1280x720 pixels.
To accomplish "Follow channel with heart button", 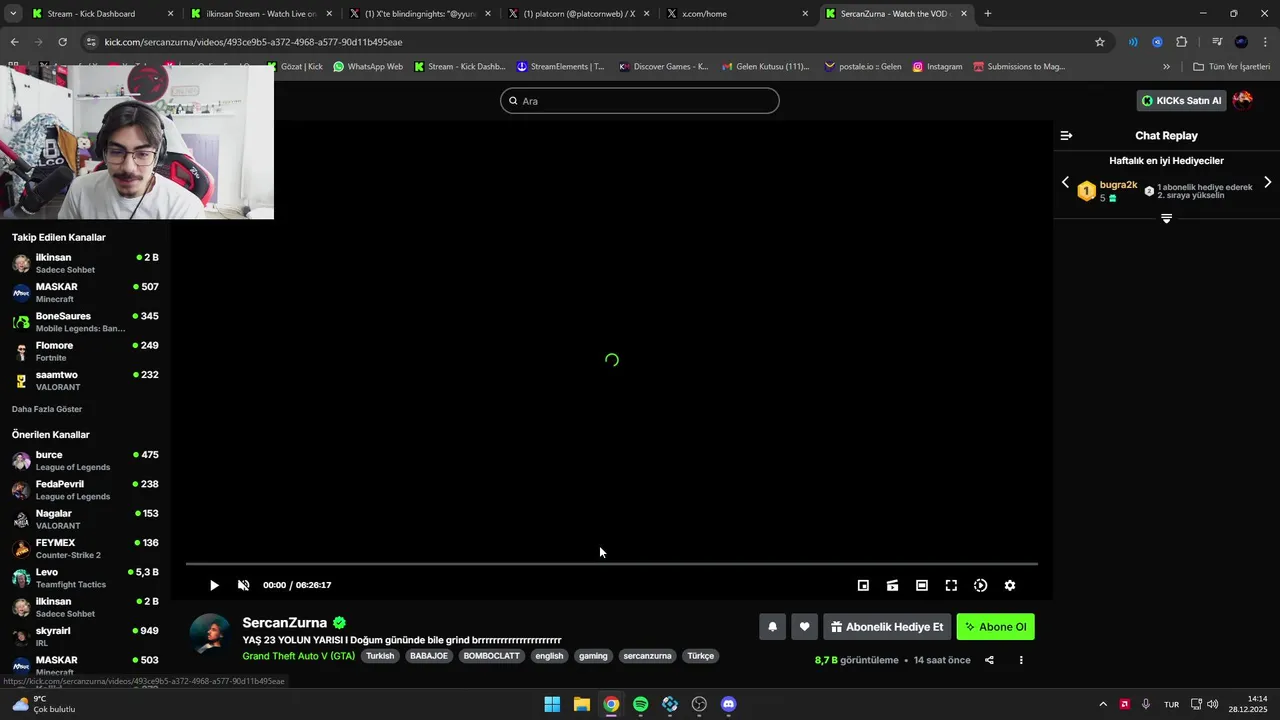I will pos(804,627).
